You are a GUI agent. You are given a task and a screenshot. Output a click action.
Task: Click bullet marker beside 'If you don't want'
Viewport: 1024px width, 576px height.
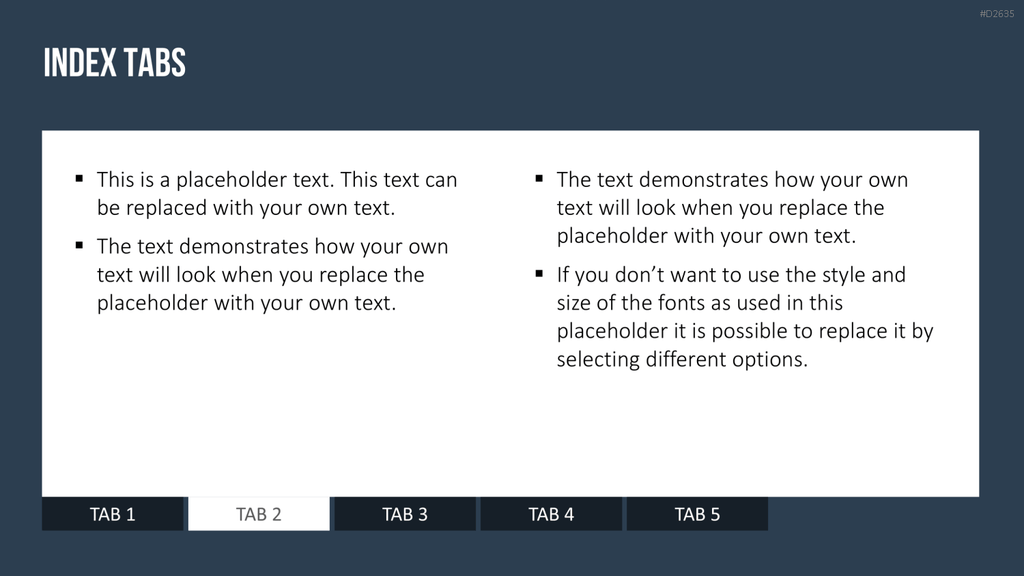[x=539, y=274]
